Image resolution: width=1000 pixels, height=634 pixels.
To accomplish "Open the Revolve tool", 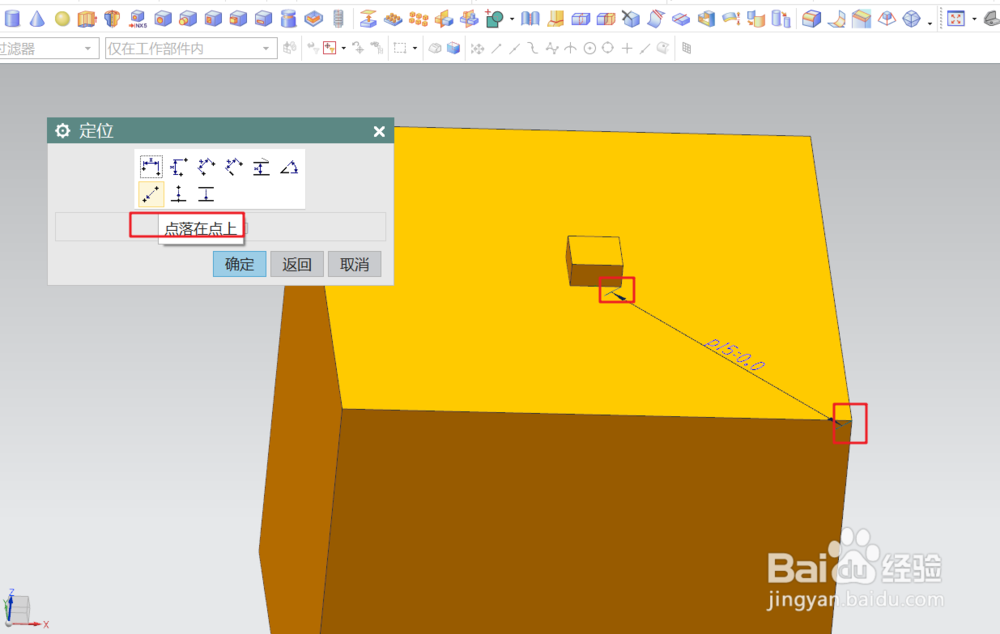I will click(112, 18).
